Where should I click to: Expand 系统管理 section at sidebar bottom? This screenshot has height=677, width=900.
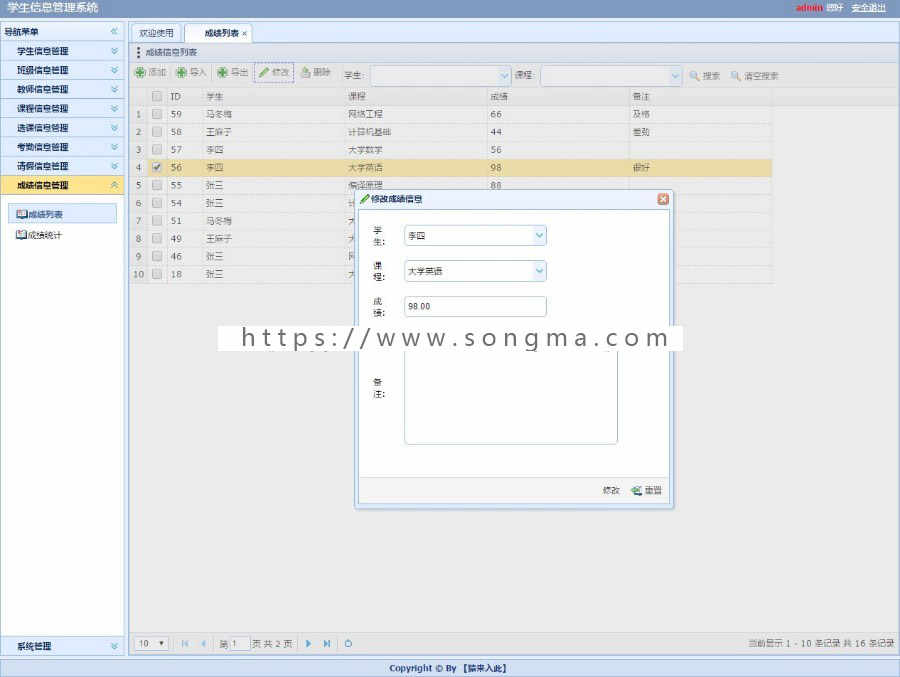62,646
